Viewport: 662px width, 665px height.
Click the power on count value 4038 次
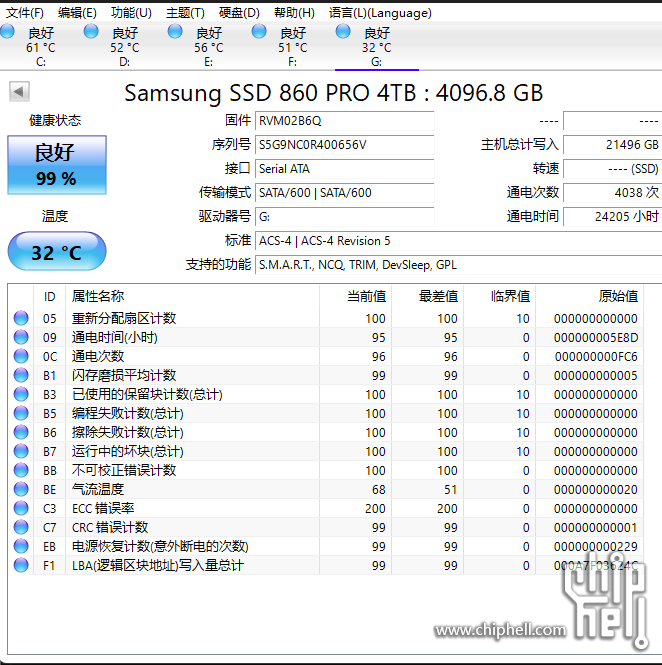[x=612, y=193]
